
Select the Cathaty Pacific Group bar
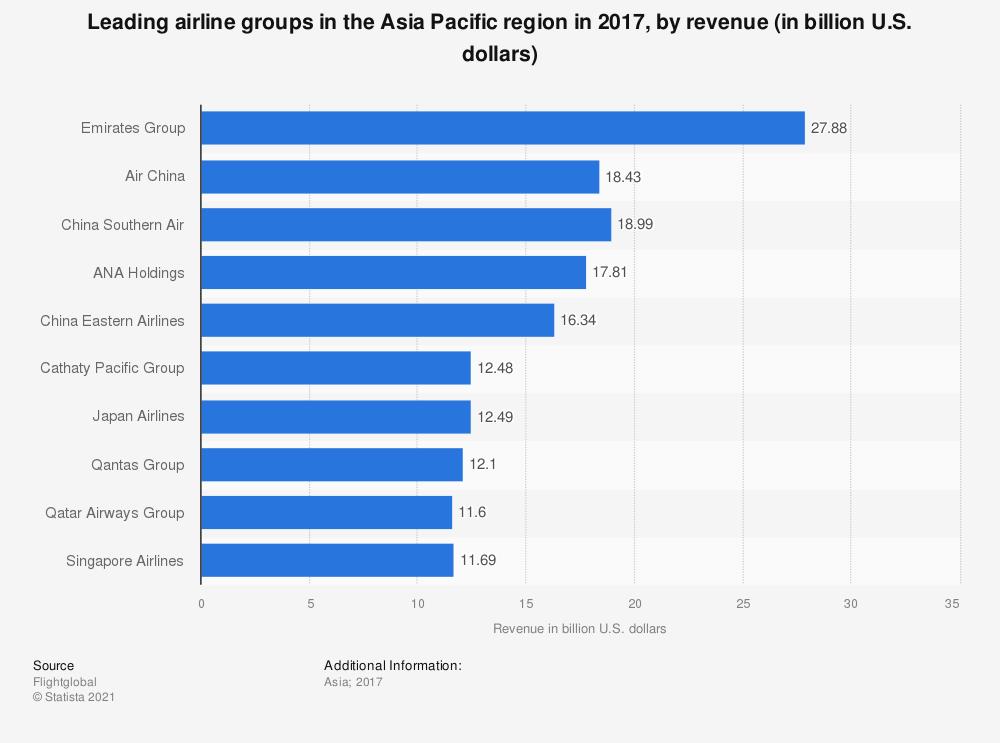coord(335,368)
